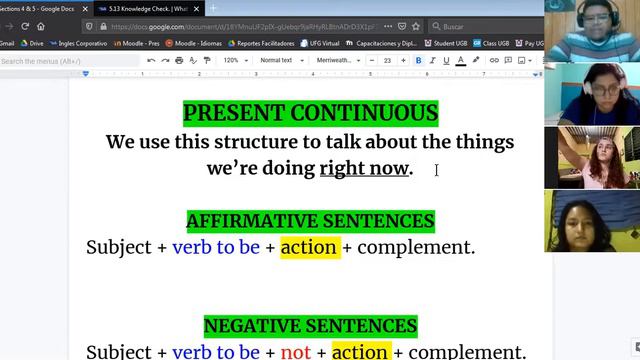Add a comment with comment icon
This screenshot has width=640, height=360.
pyautogui.click(x=508, y=60)
